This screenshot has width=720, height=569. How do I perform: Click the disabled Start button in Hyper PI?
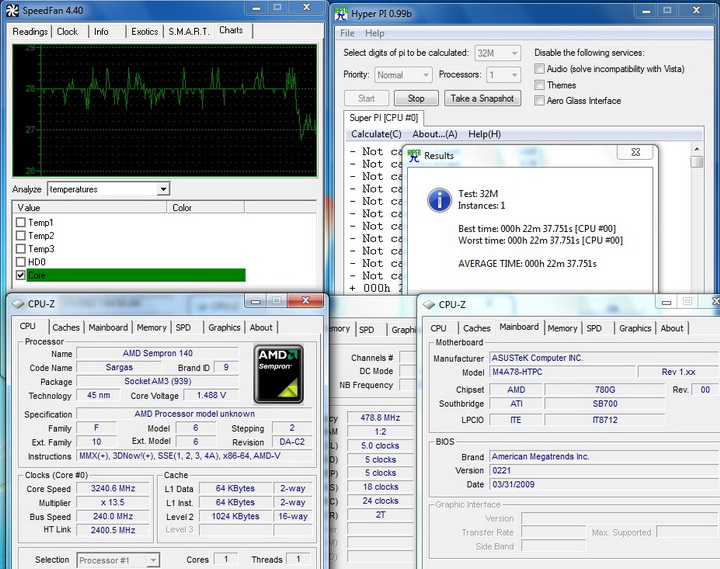pyautogui.click(x=366, y=98)
